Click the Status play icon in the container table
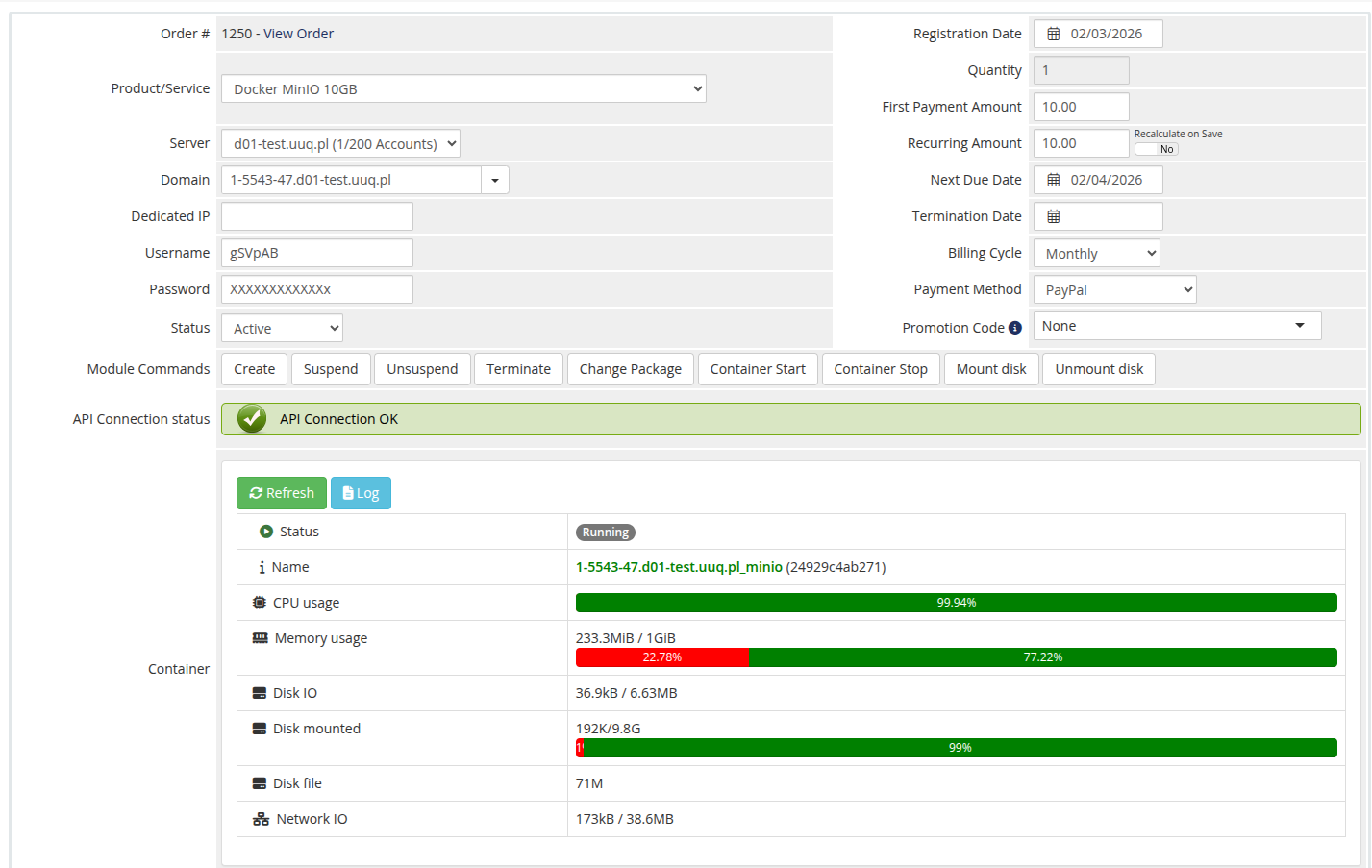 266,532
